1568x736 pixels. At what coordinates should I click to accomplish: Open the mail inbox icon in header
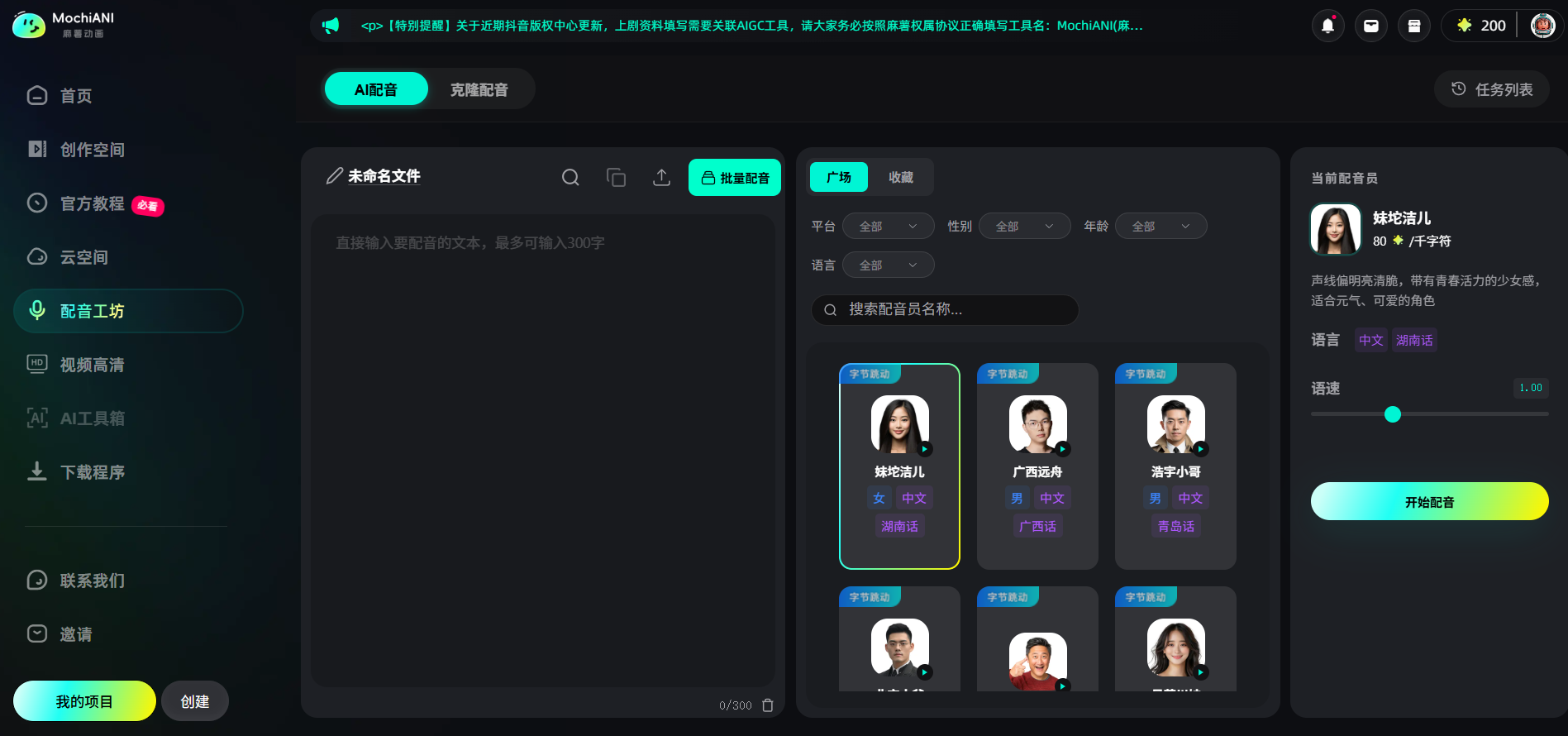click(x=1371, y=26)
